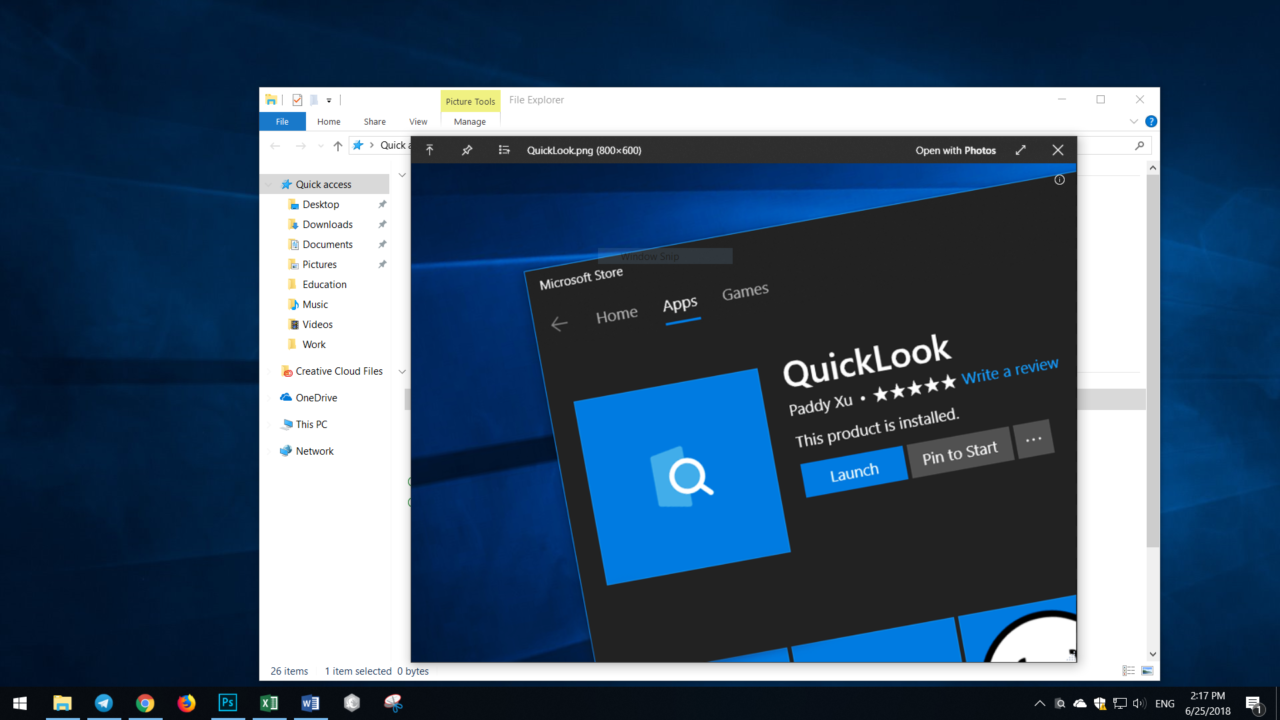Show image info in QuickLook preview
Screen dimensions: 1280x720
pyautogui.click(x=1059, y=180)
